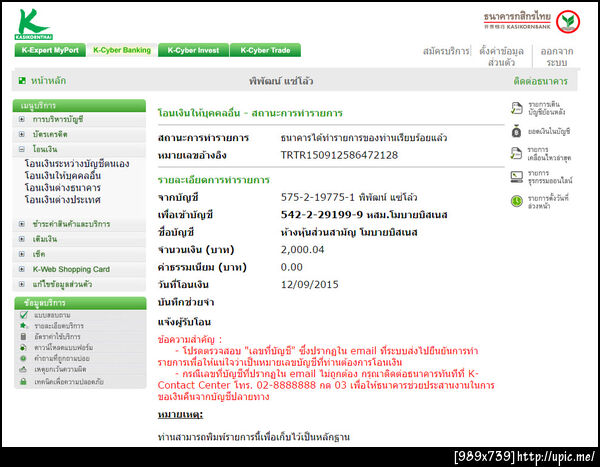Image resolution: width=600 pixels, height=467 pixels.
Task: Click the icon for เหตุยกเว้นความผิด
Action: [23, 369]
